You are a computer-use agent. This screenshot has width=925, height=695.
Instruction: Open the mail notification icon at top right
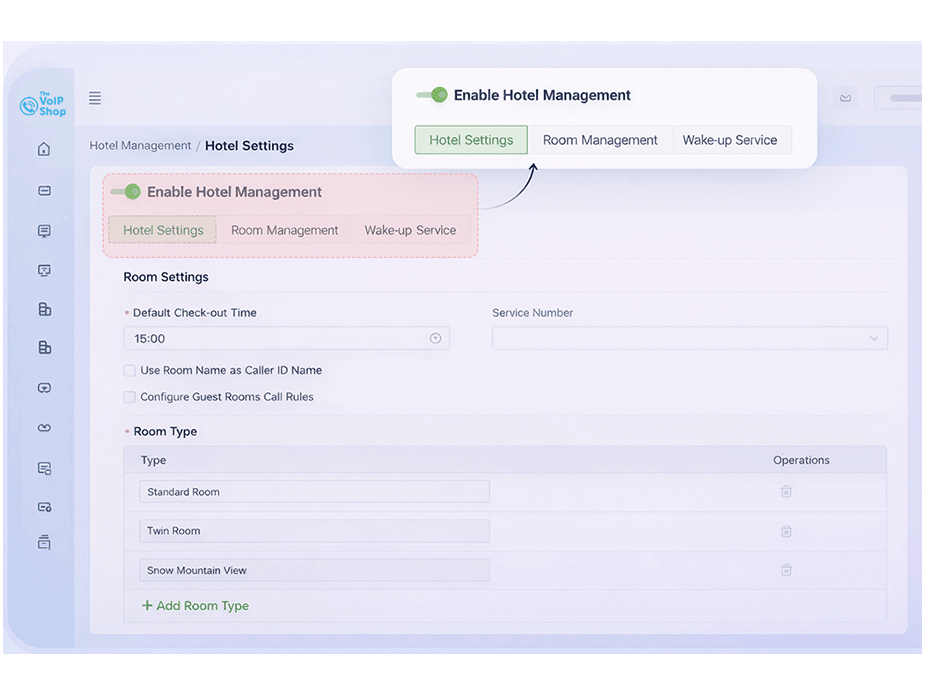coord(845,97)
